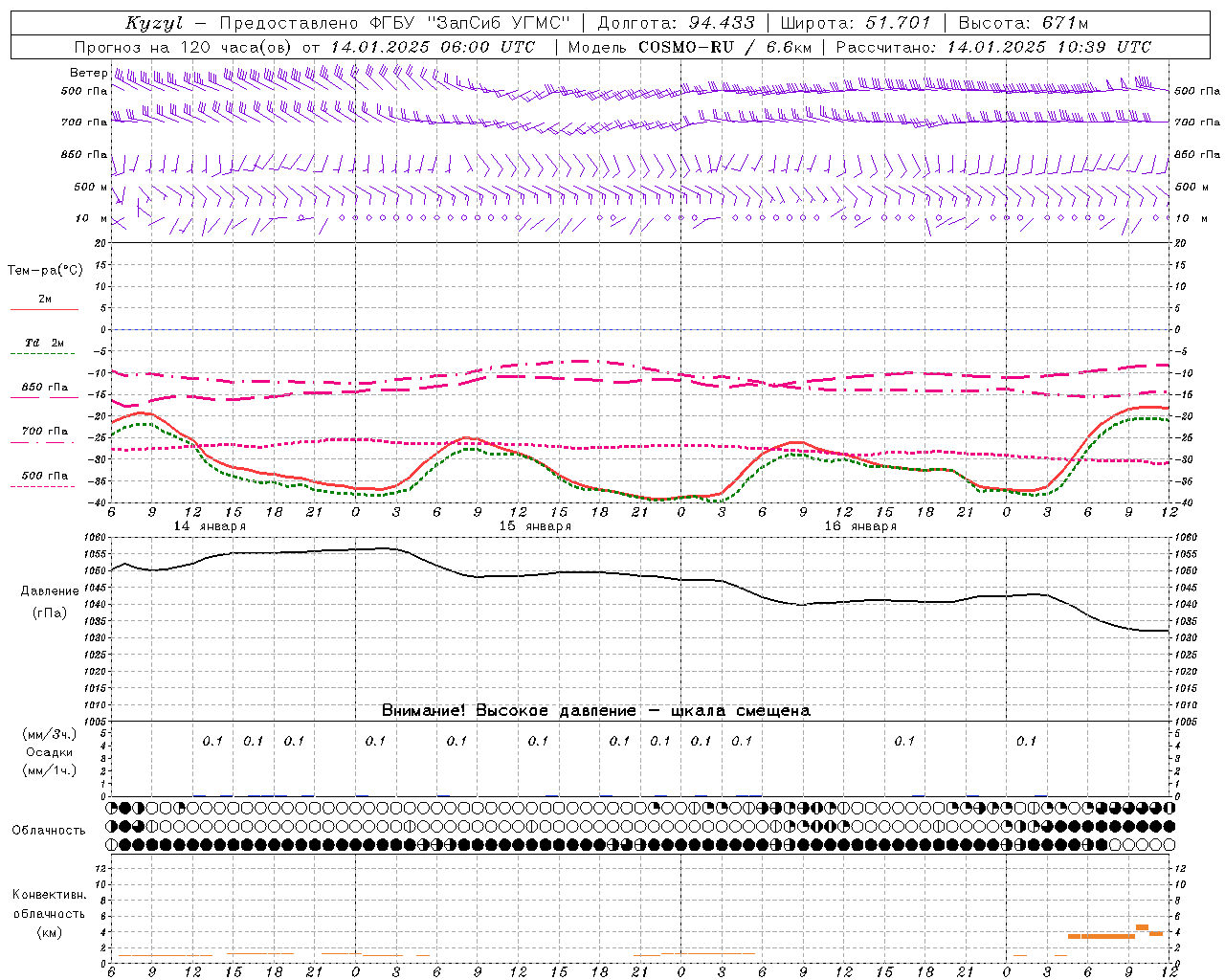Click the Конвективн. облачность (км) label

(49, 913)
